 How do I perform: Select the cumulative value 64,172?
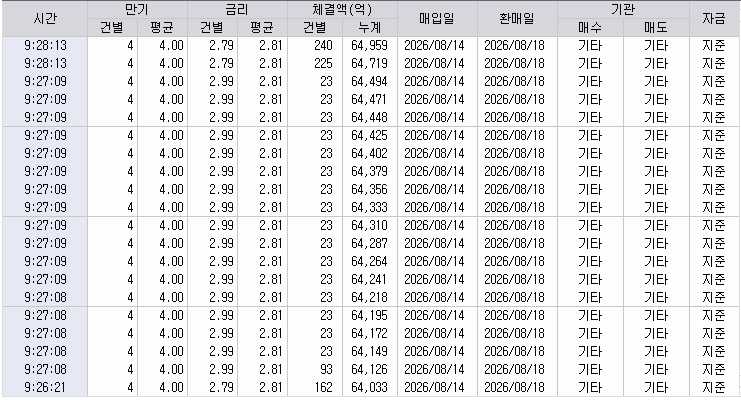pos(369,333)
